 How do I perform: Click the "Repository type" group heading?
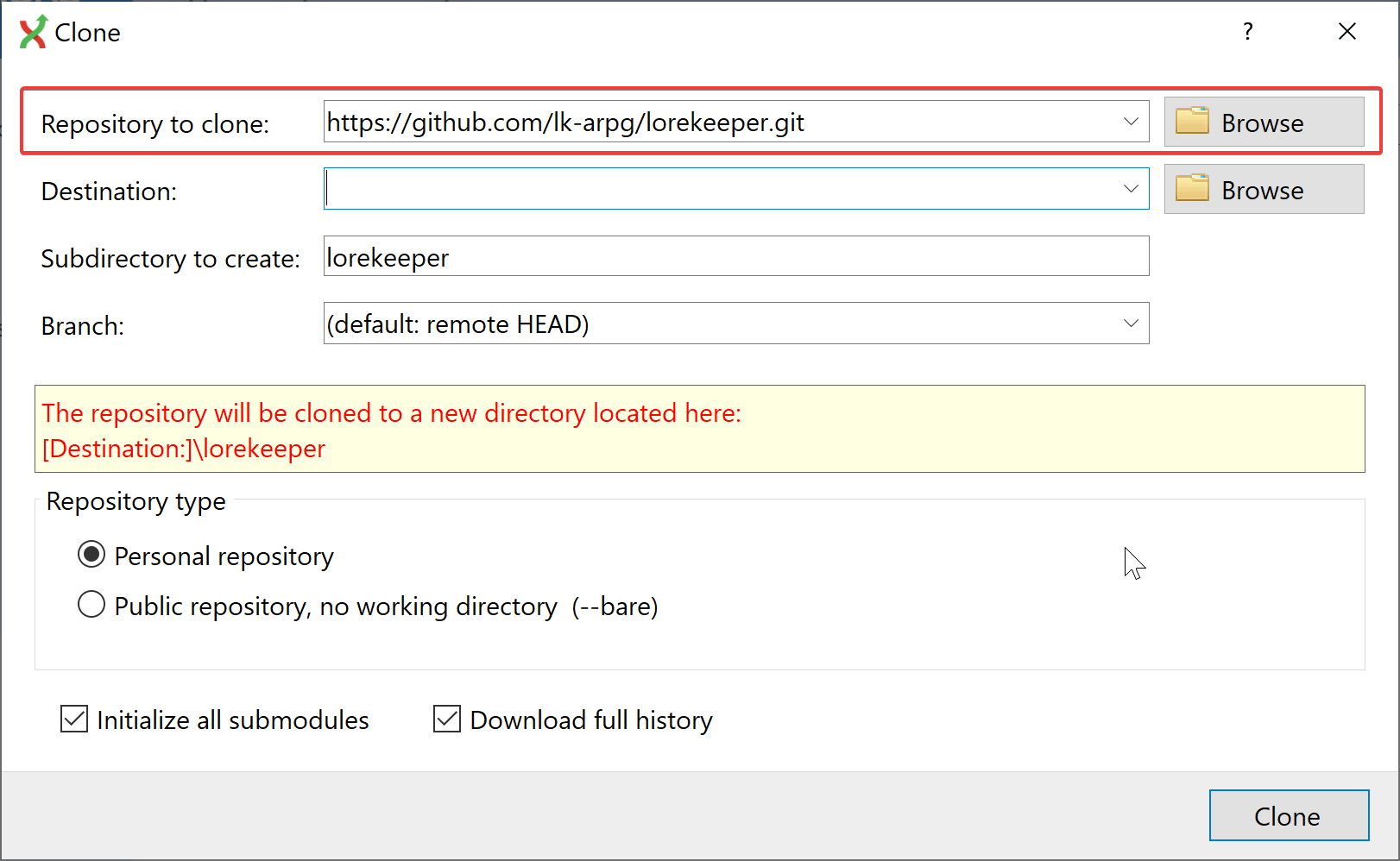coord(136,501)
